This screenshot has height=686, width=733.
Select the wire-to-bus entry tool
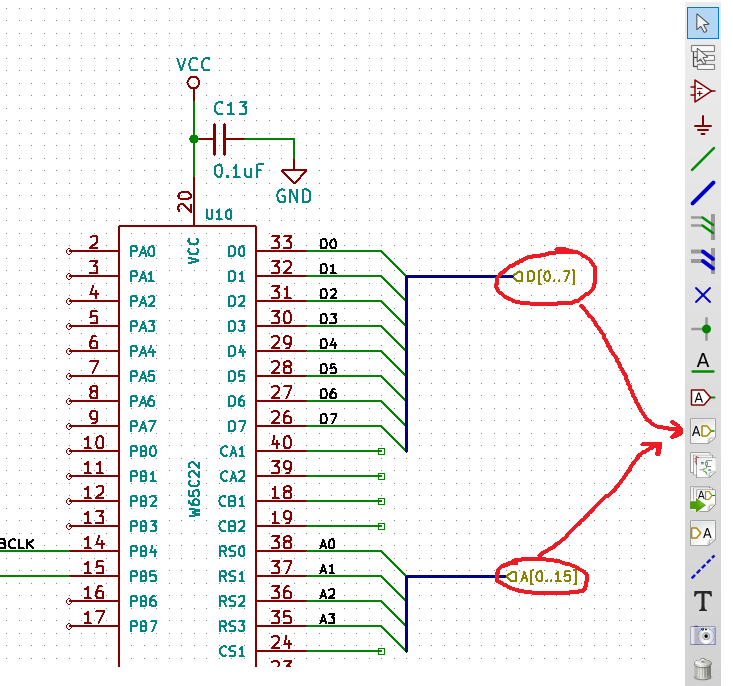coord(703,226)
